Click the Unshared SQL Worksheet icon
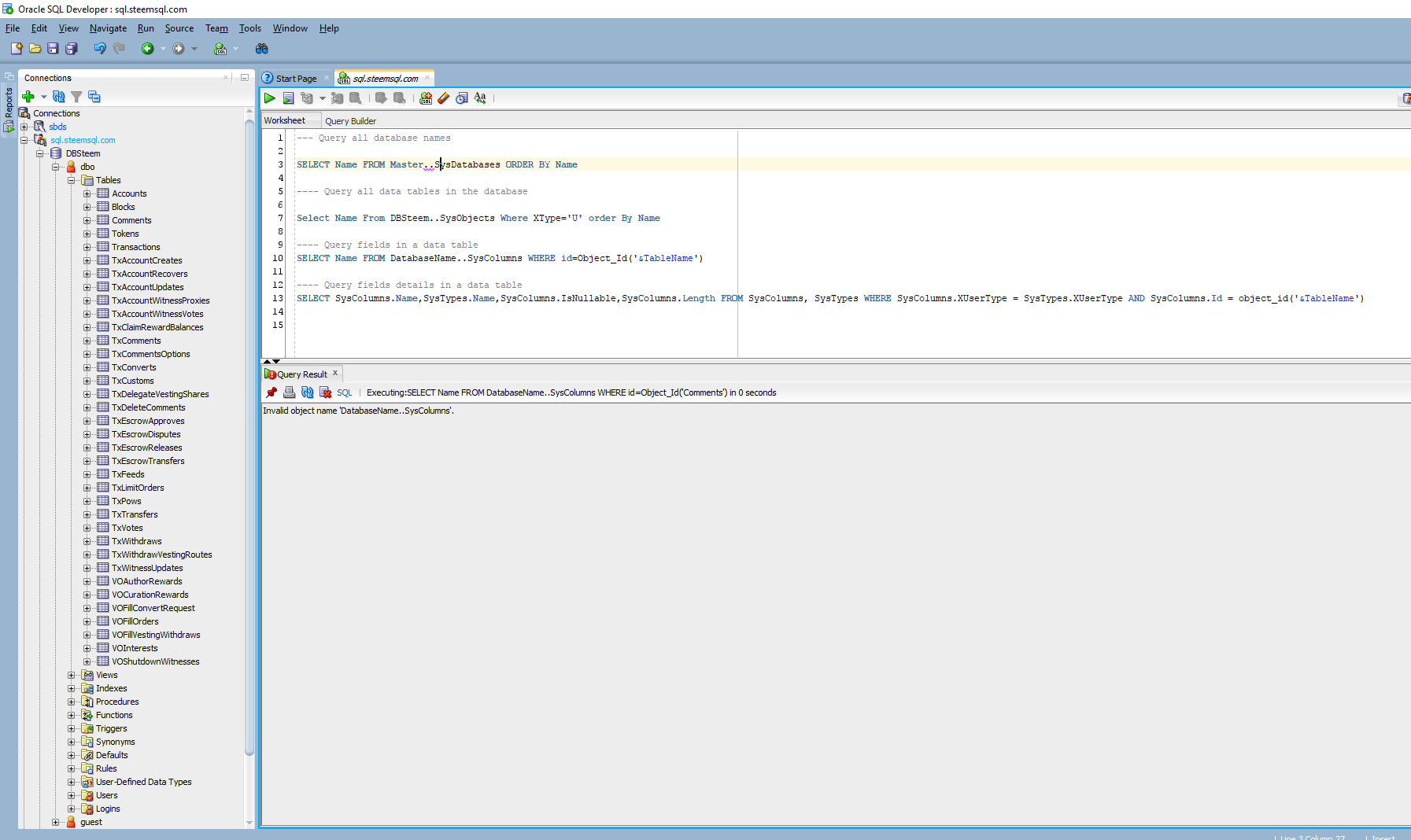1411x840 pixels. [426, 98]
